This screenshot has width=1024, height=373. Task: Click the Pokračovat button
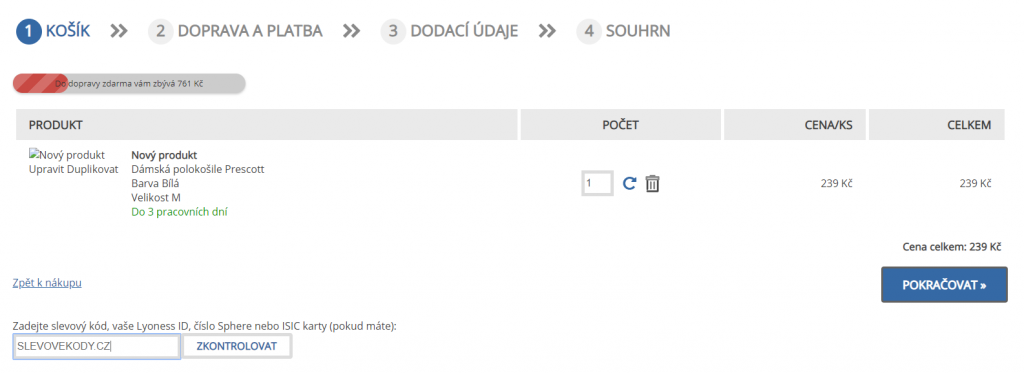pos(944,285)
